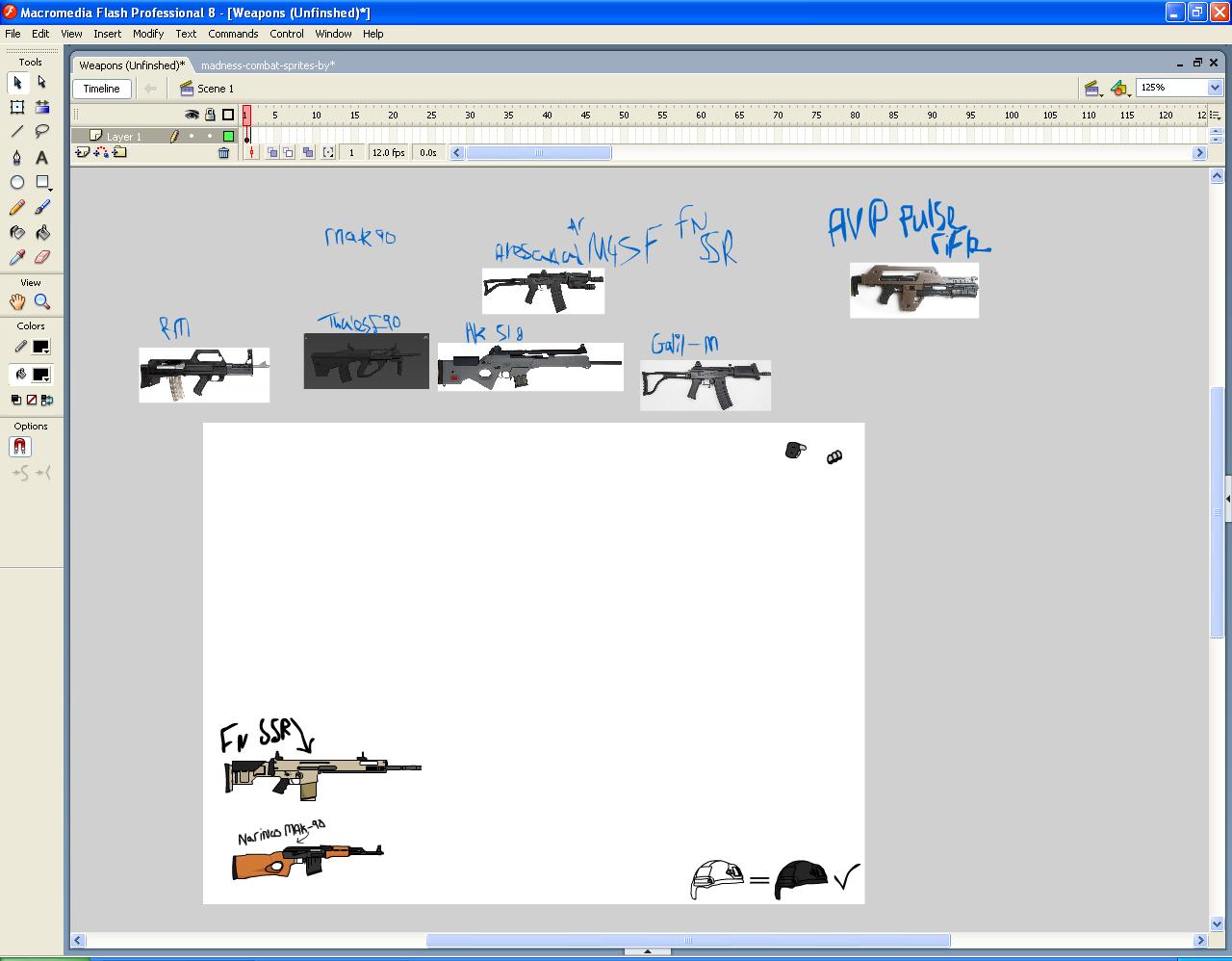The height and width of the screenshot is (961, 1232).
Task: Open the Modify menu
Action: click(x=148, y=34)
